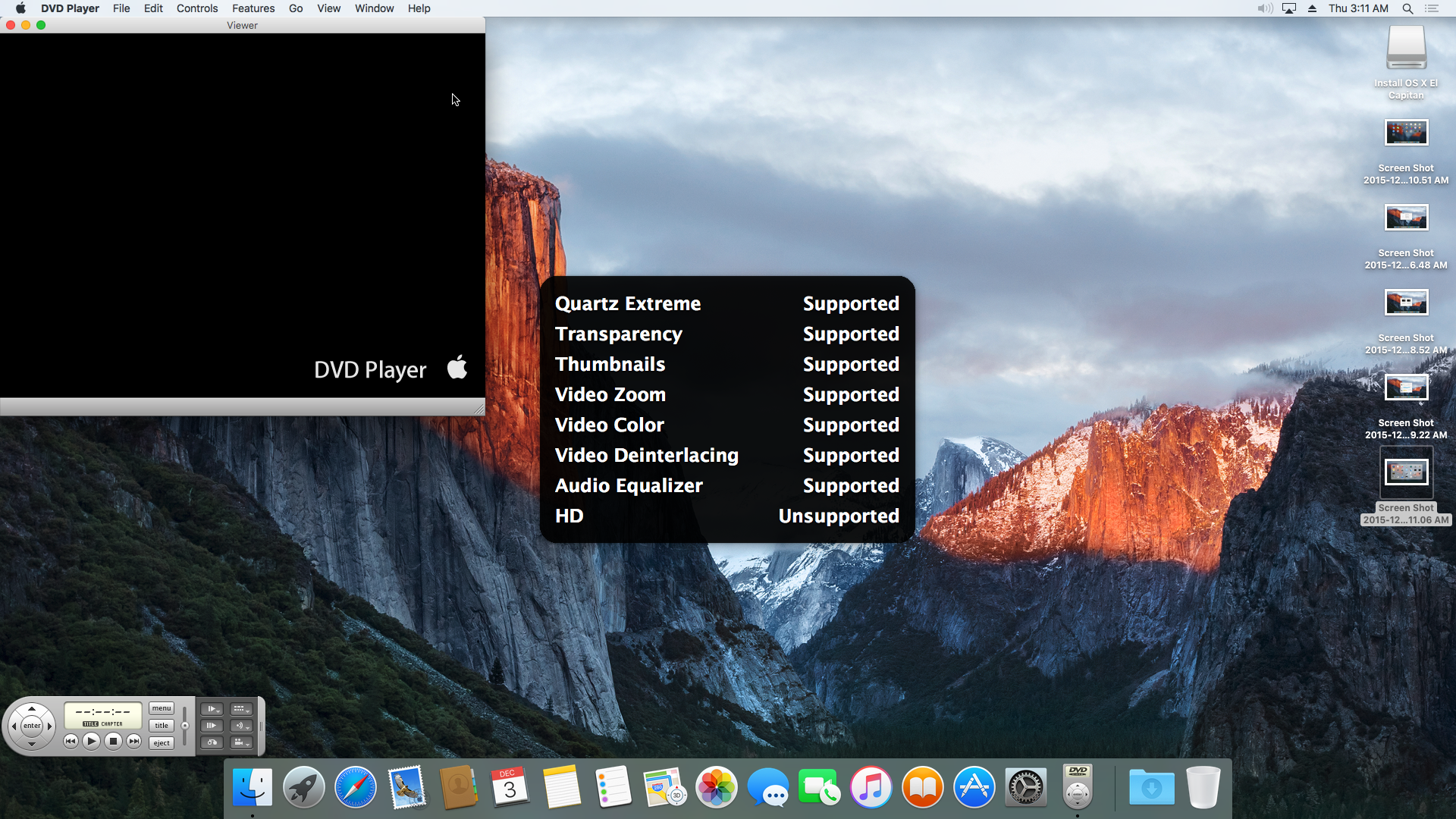Viewport: 1456px width, 819px height.
Task: Navigate down with the controller arrow
Action: (x=32, y=744)
